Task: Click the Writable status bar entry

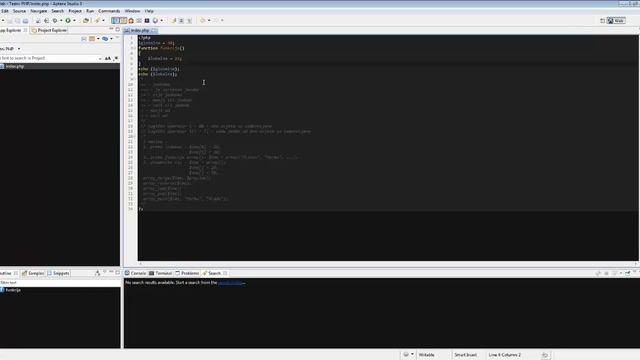Action: click(427, 355)
